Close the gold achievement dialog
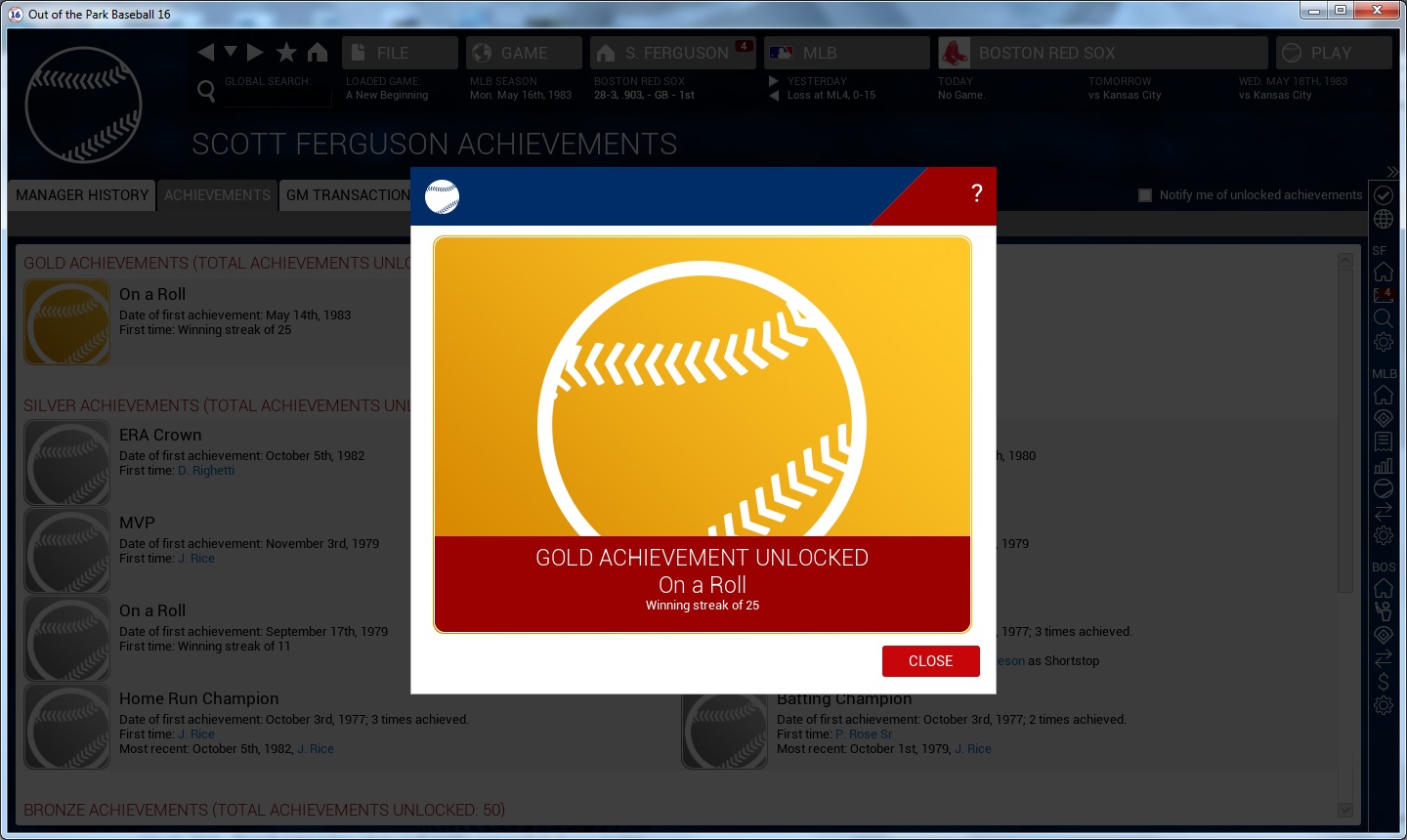Viewport: 1407px width, 840px height. tap(930, 661)
